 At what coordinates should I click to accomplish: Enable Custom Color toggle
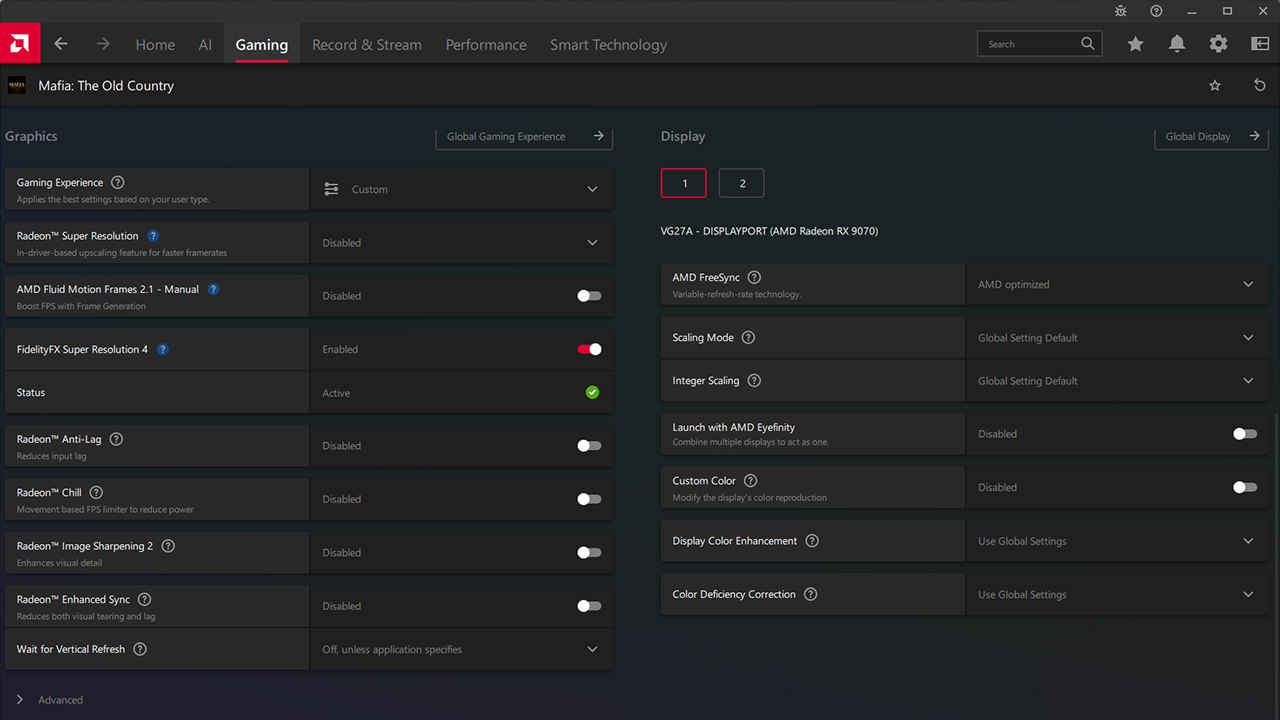pyautogui.click(x=1244, y=488)
